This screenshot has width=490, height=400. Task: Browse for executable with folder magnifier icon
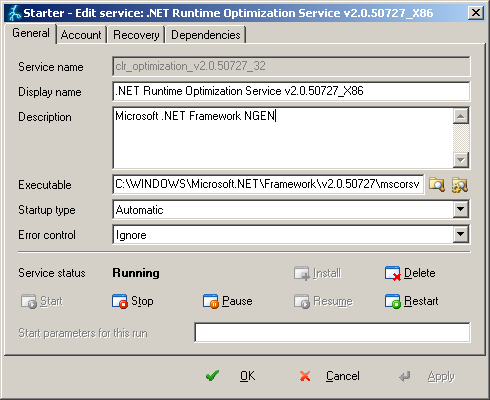[x=437, y=185]
